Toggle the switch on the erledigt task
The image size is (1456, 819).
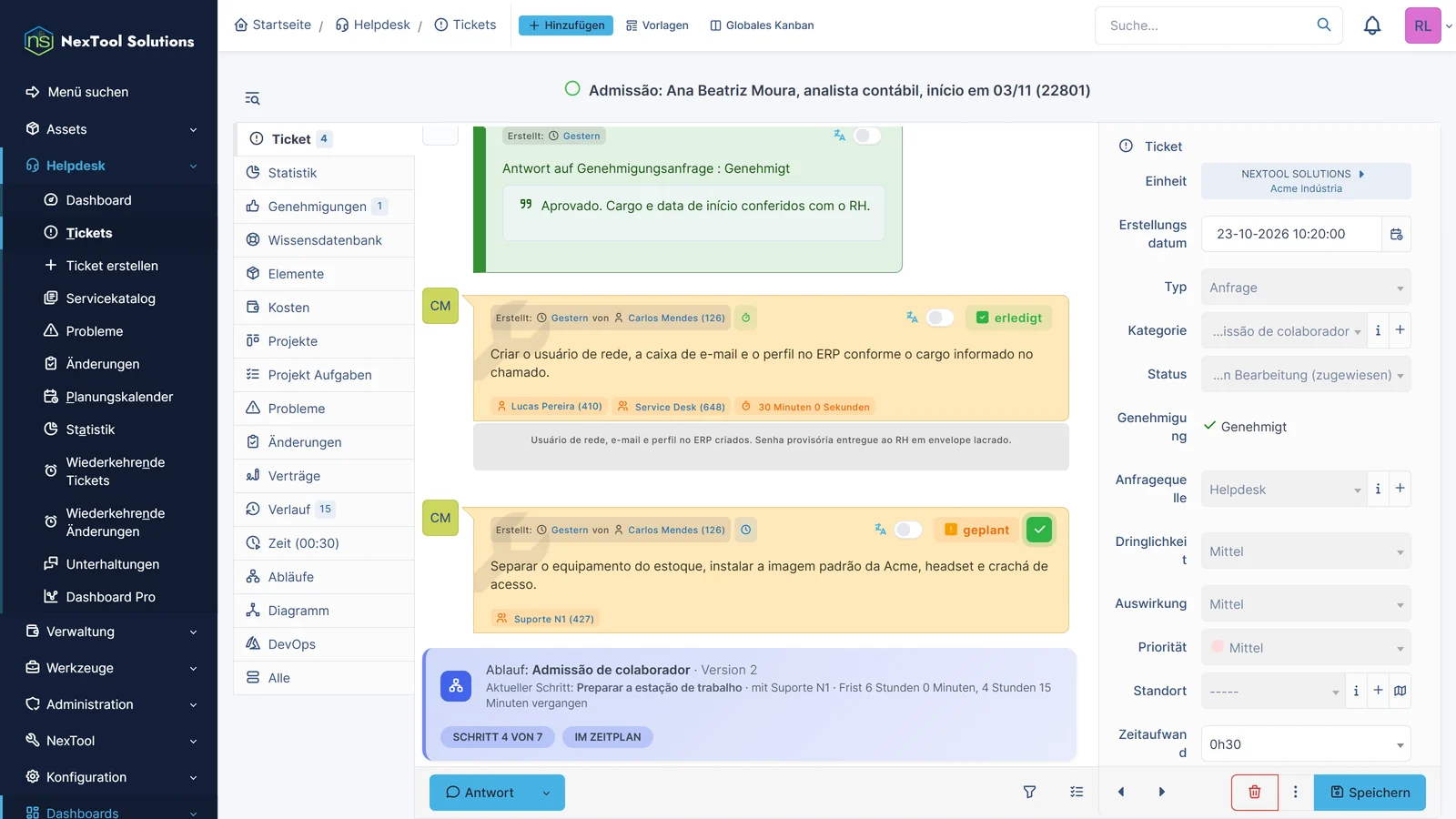pos(939,318)
